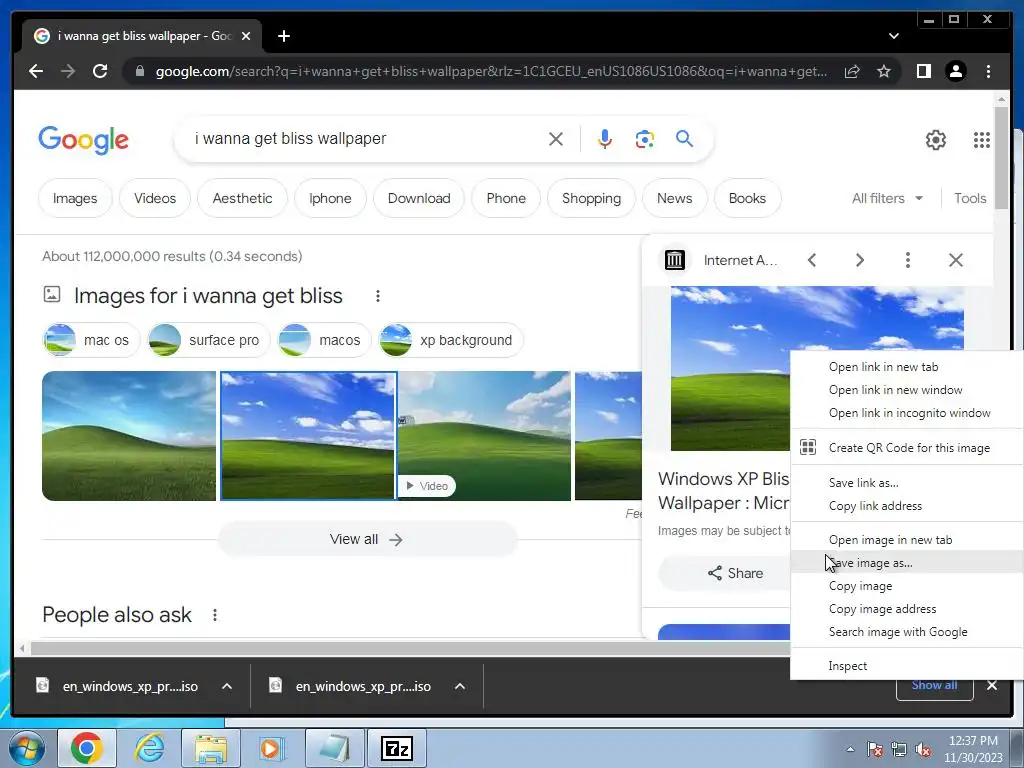Select Open link in incognito window

906,413
